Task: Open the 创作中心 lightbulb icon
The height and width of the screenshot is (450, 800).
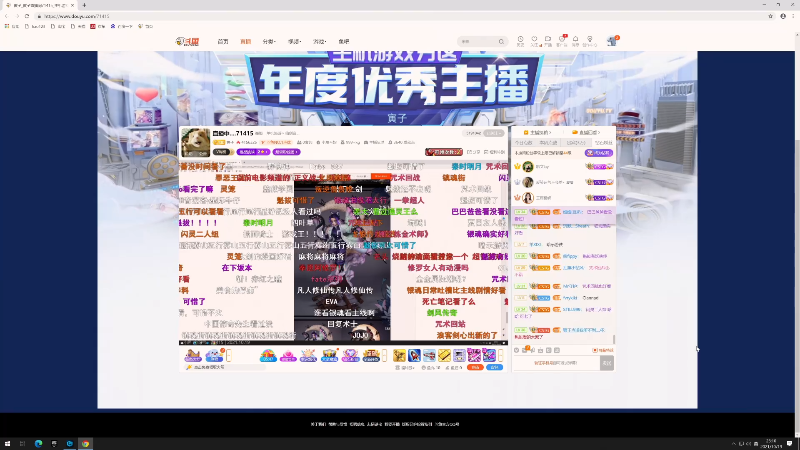Action: [589, 41]
